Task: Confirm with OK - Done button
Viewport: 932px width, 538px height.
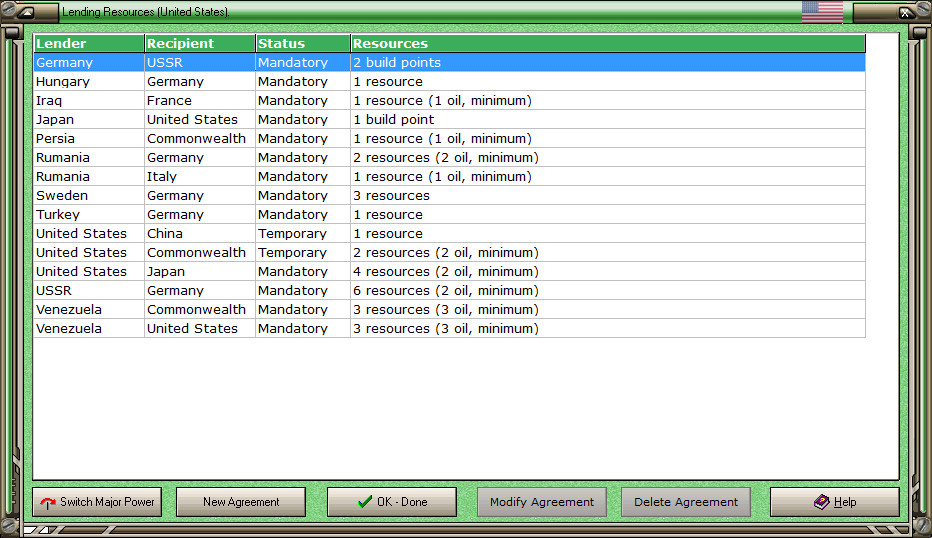Action: (x=392, y=502)
